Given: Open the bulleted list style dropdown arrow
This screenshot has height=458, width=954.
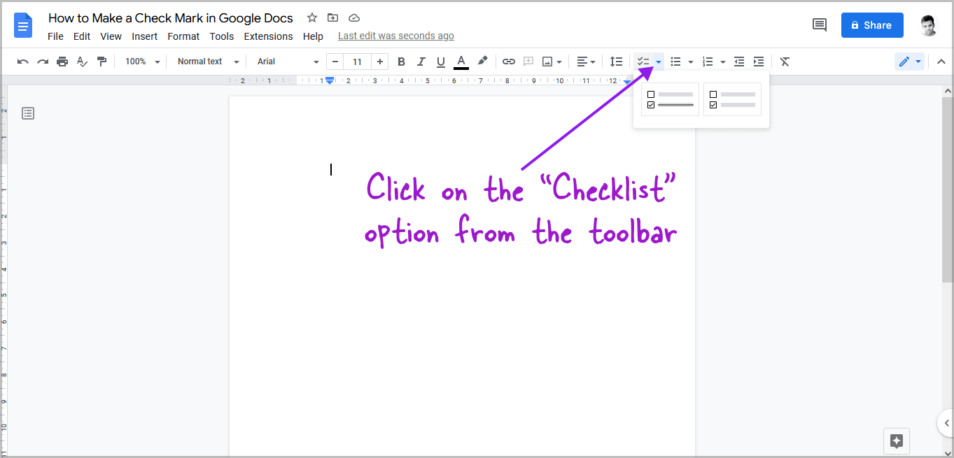Looking at the screenshot, I should (691, 61).
